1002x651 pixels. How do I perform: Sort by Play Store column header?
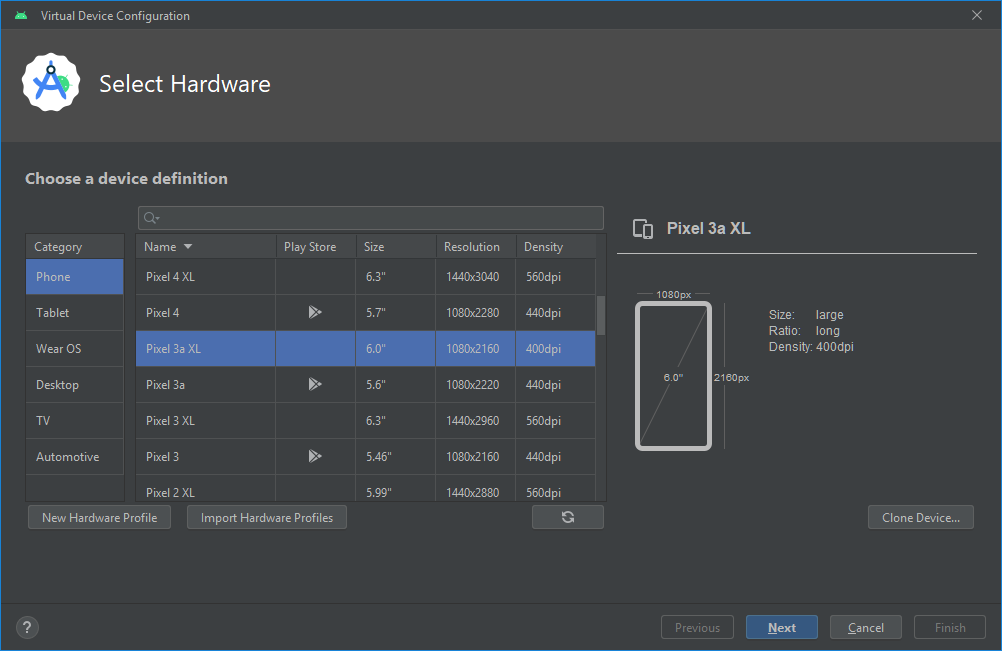[x=316, y=247]
